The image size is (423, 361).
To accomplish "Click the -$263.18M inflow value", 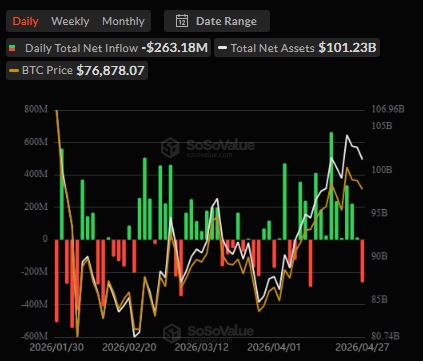I will pyautogui.click(x=175, y=48).
